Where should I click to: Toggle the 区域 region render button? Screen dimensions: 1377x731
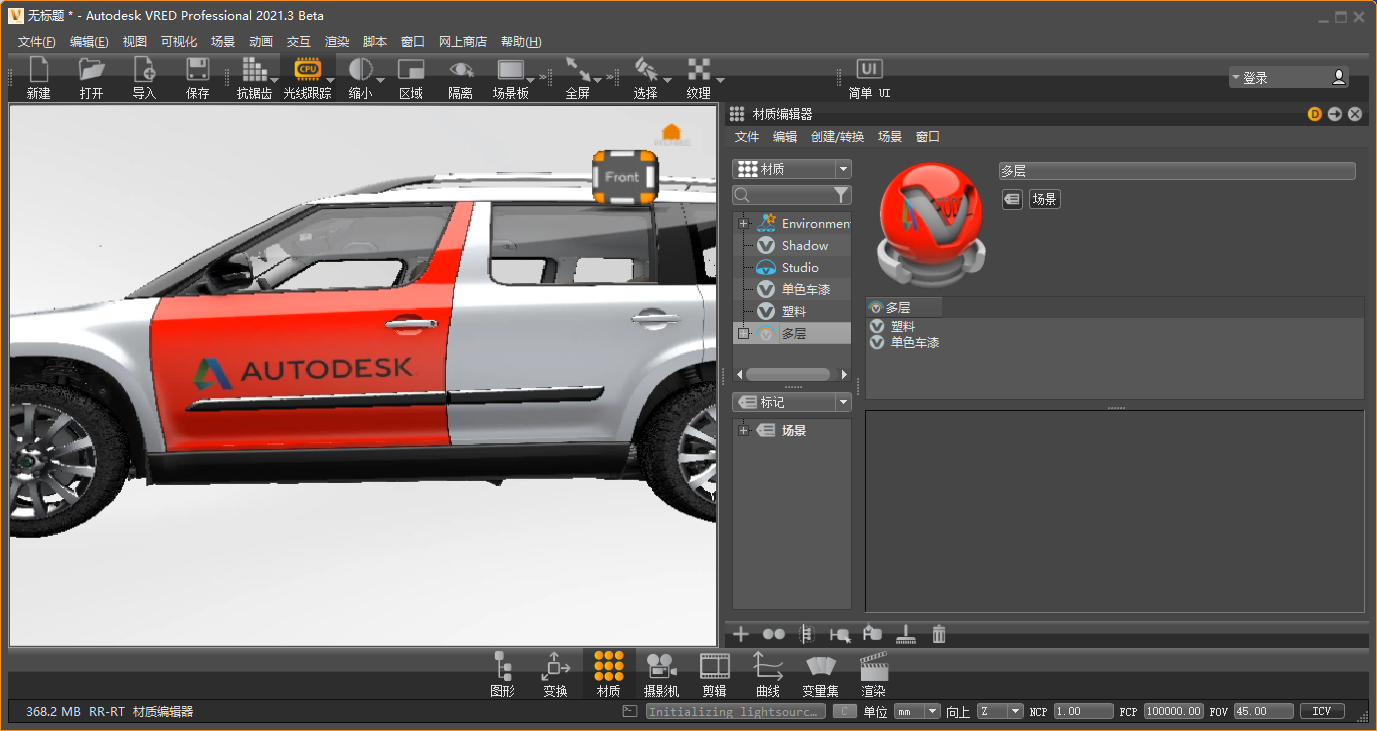[x=411, y=78]
